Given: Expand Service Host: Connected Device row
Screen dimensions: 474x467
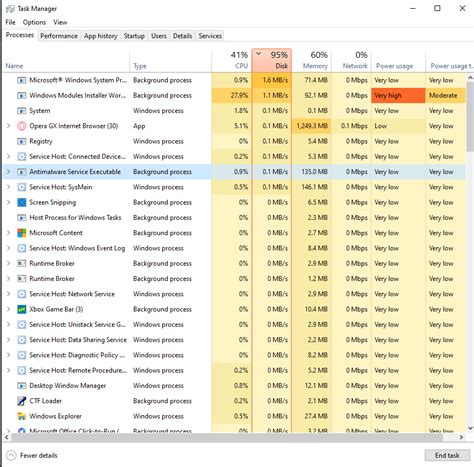Looking at the screenshot, I should (x=9, y=157).
